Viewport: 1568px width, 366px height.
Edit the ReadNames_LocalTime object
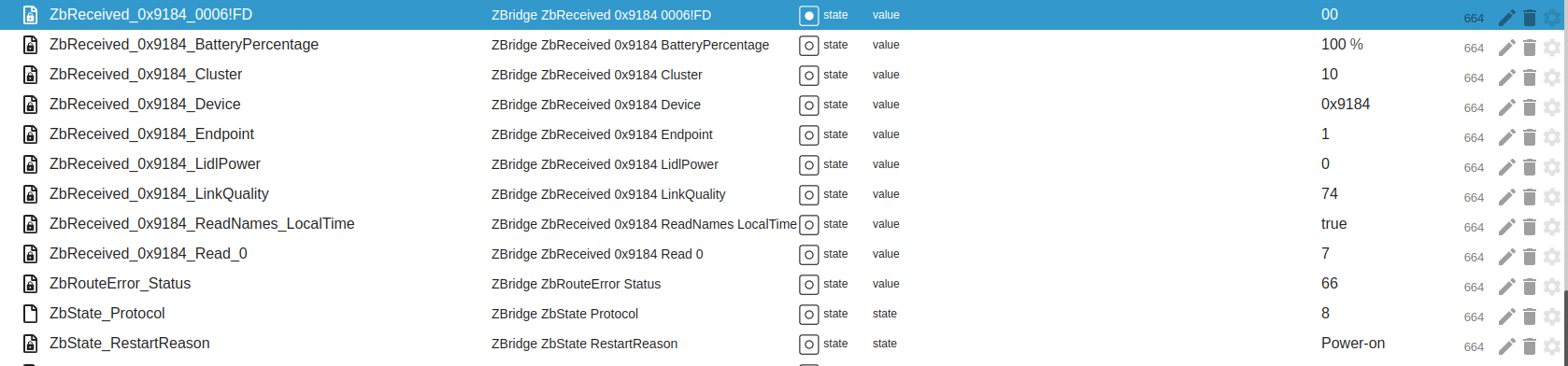(1506, 227)
